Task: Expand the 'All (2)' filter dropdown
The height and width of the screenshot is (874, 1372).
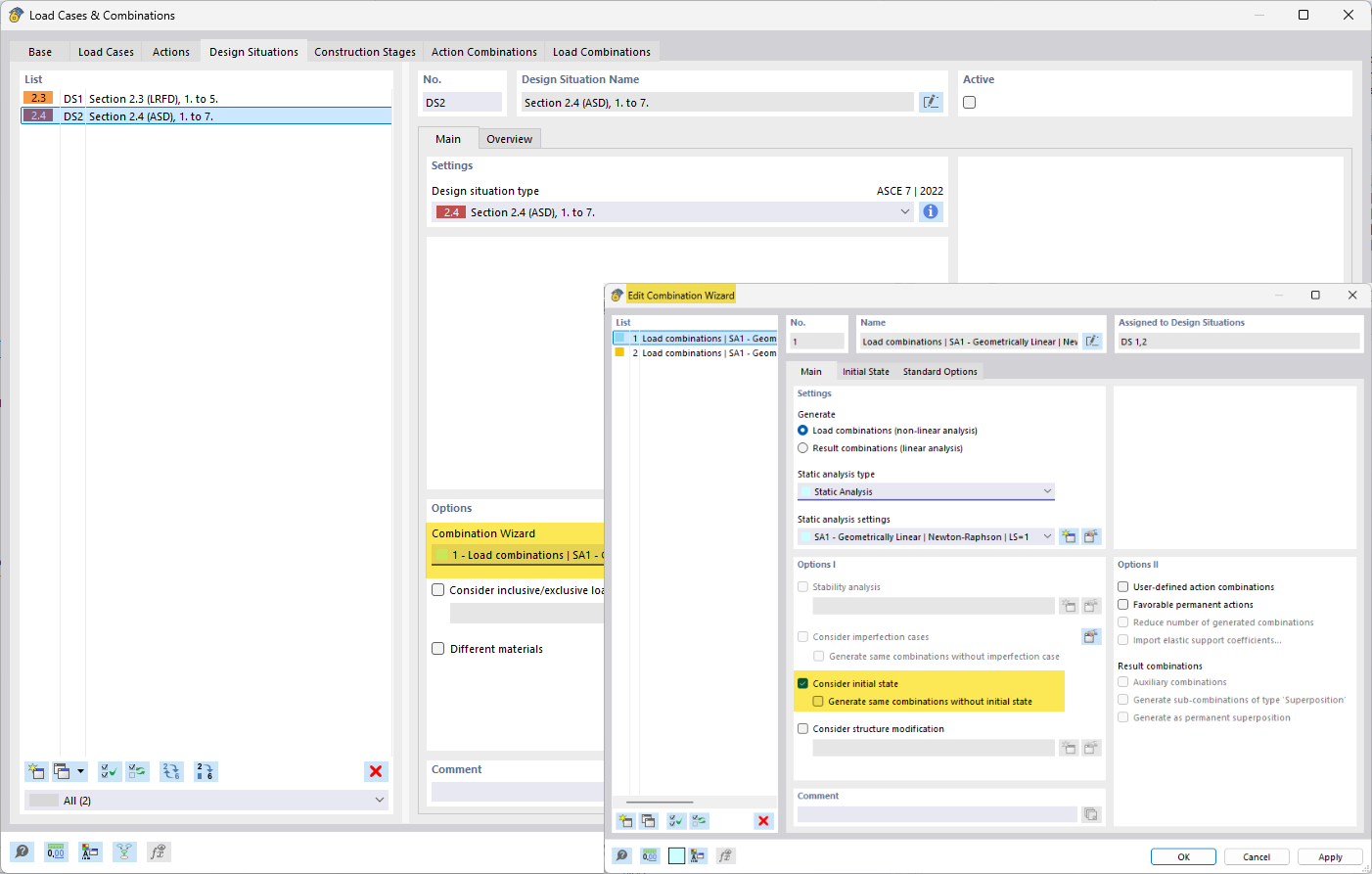Action: pyautogui.click(x=380, y=800)
